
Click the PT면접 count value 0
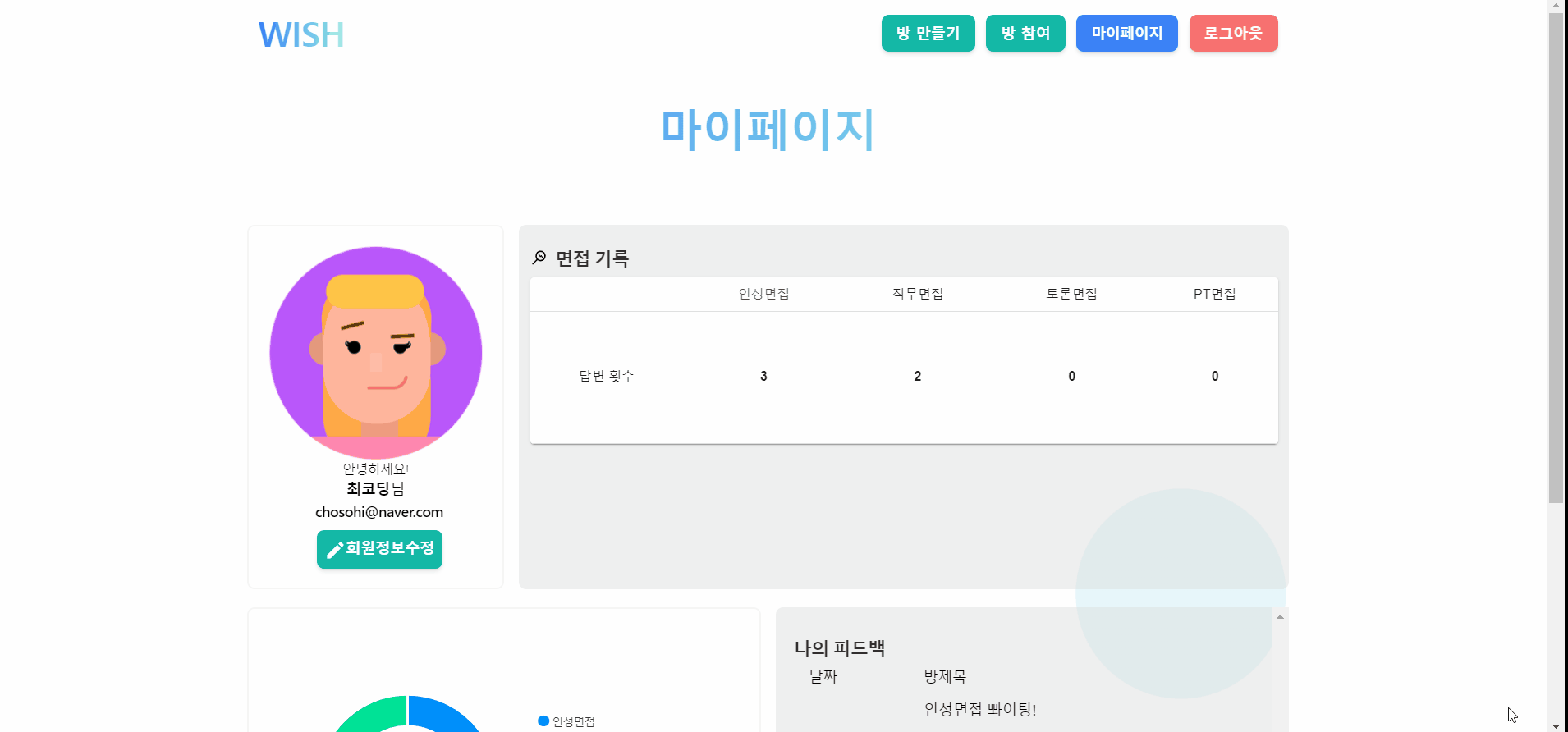tap(1215, 376)
